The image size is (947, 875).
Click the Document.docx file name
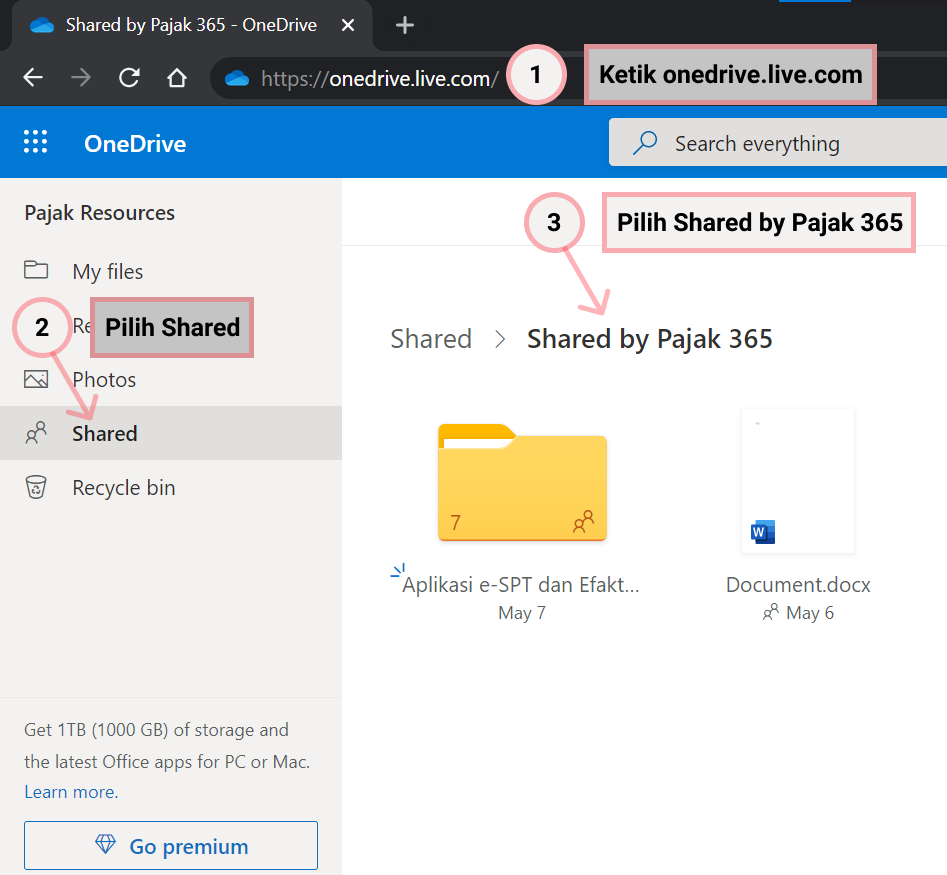click(798, 585)
